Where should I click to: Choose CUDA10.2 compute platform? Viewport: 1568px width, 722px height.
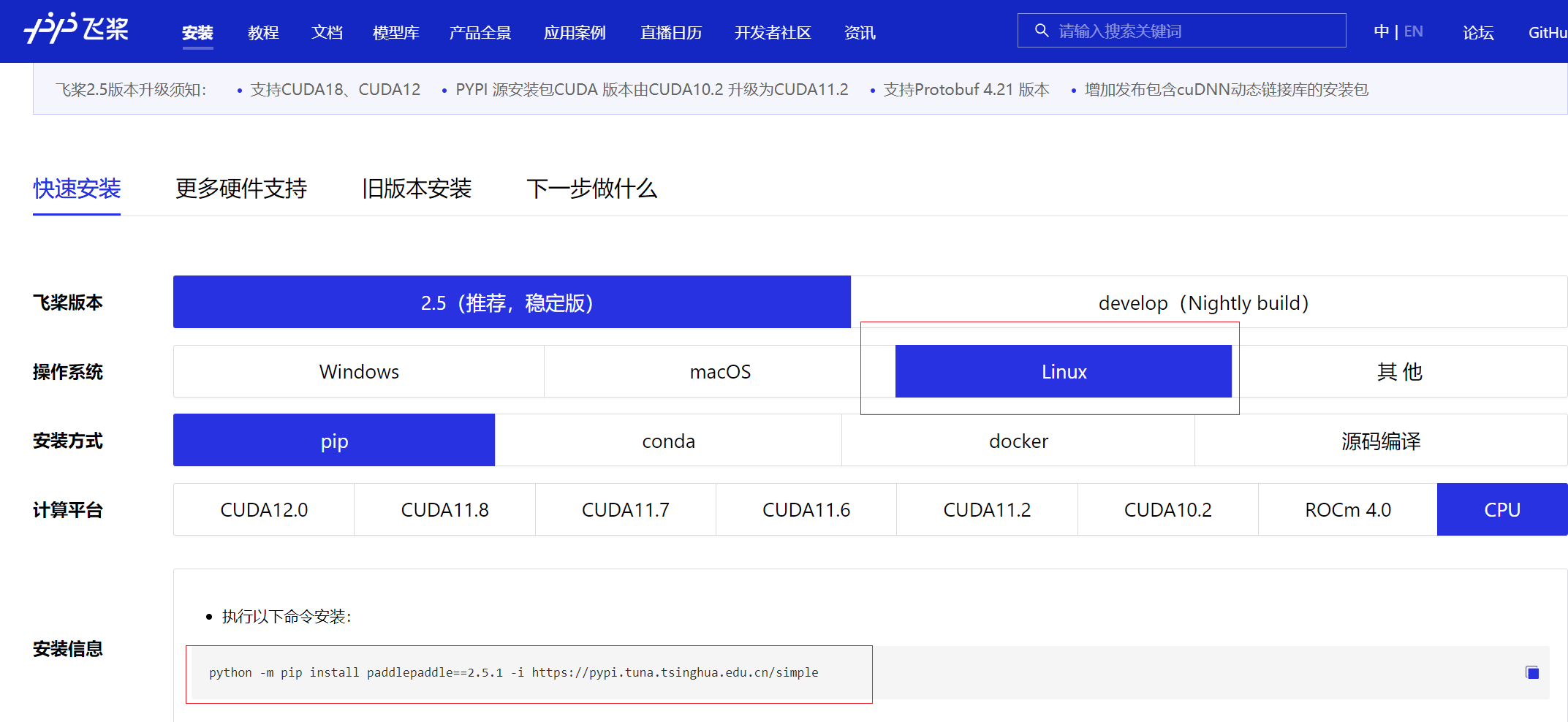pyautogui.click(x=1167, y=509)
